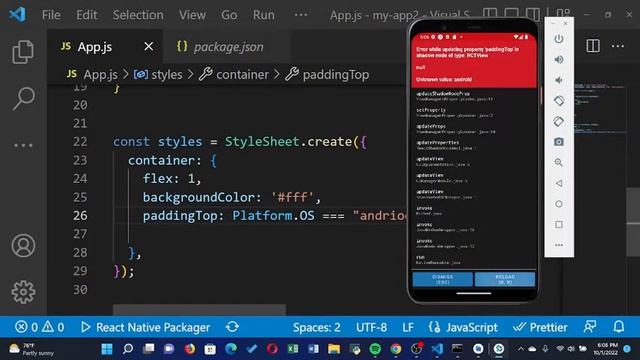Open Customize Layout icon
640x360 pixels.
563,13
